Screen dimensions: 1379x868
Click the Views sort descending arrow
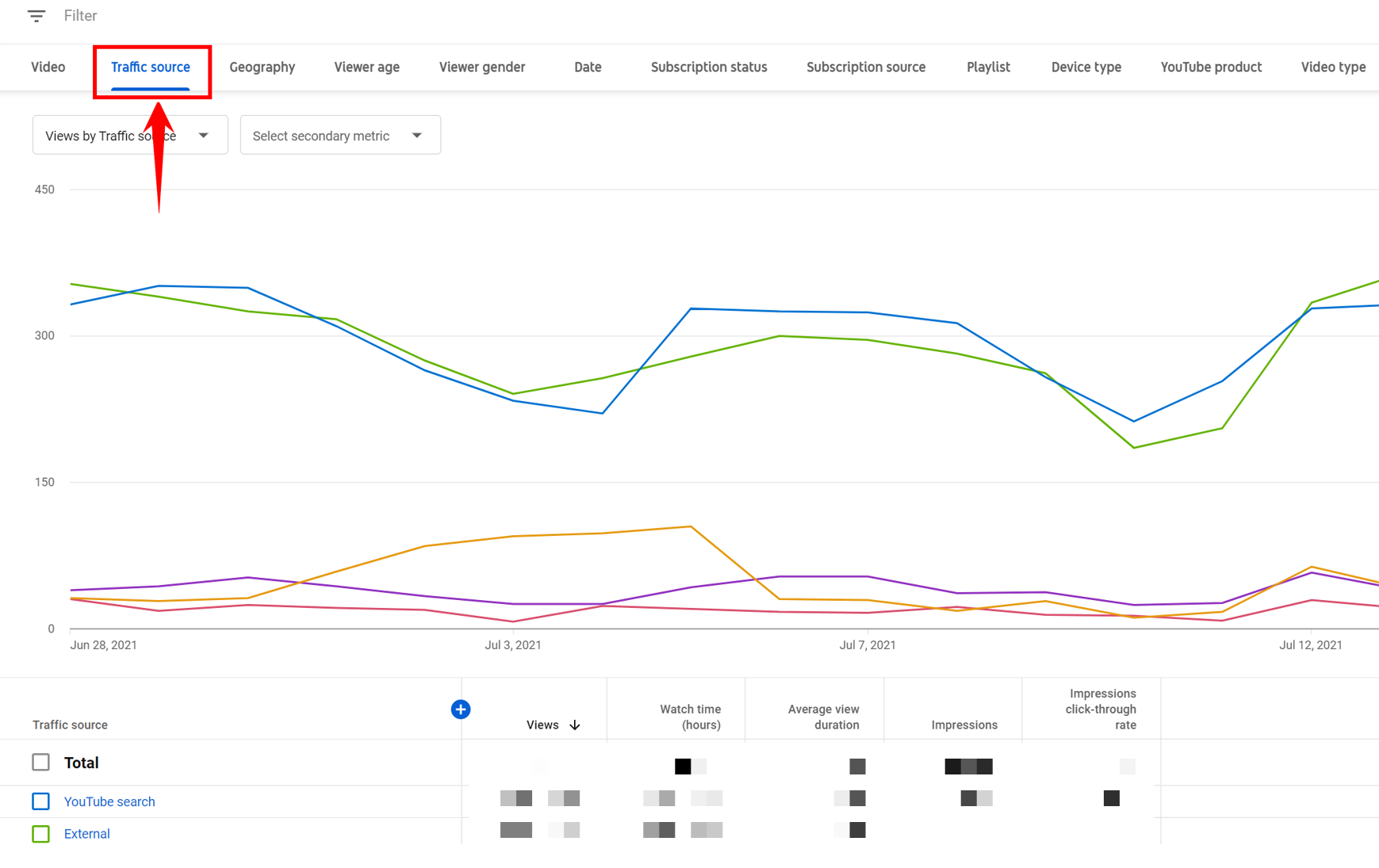click(x=575, y=725)
